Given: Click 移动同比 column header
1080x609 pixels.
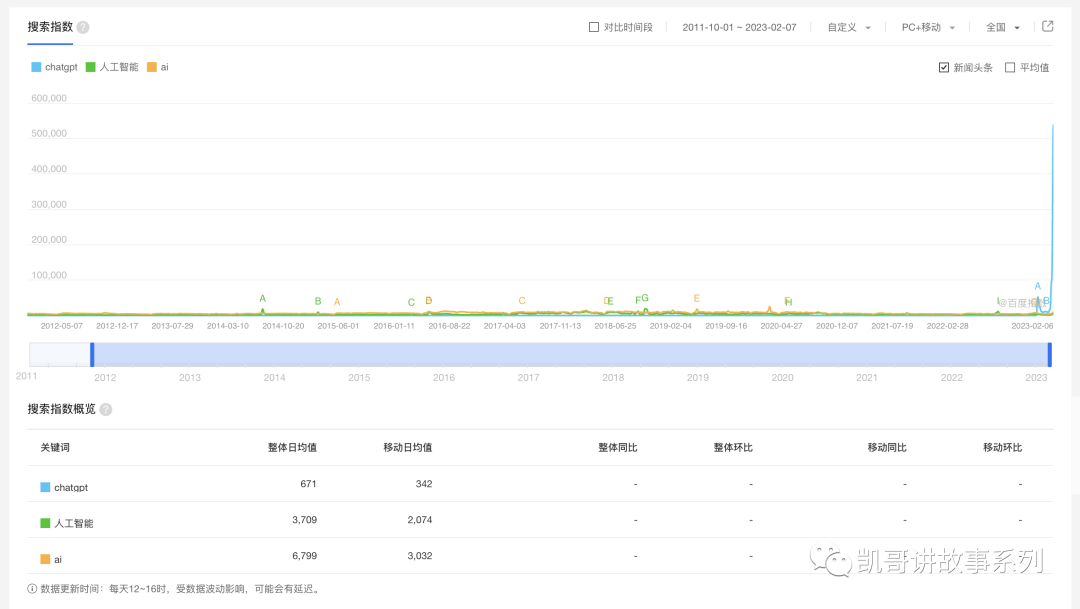Looking at the screenshot, I should [887, 448].
